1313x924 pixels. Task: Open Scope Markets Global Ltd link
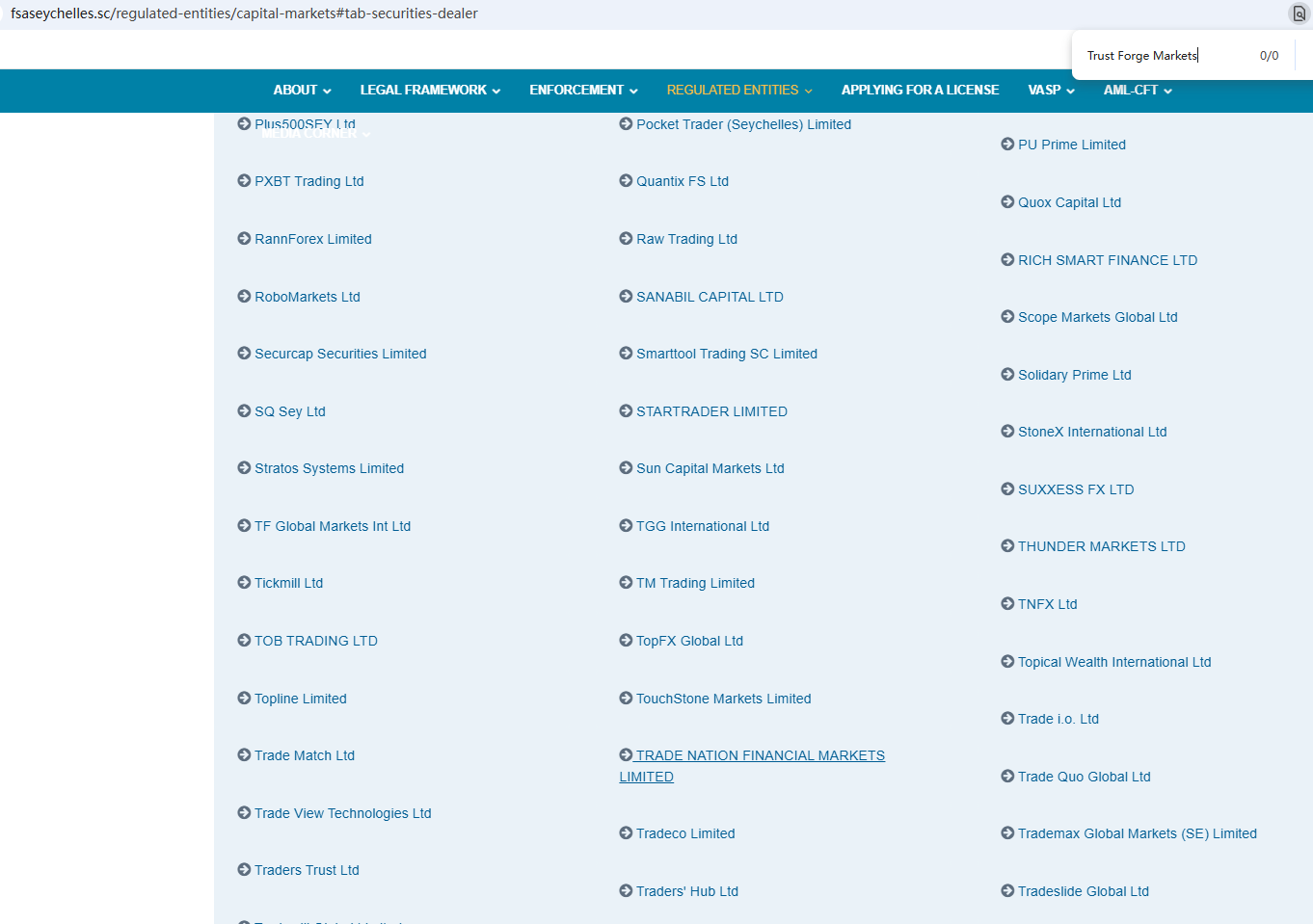coord(1098,317)
